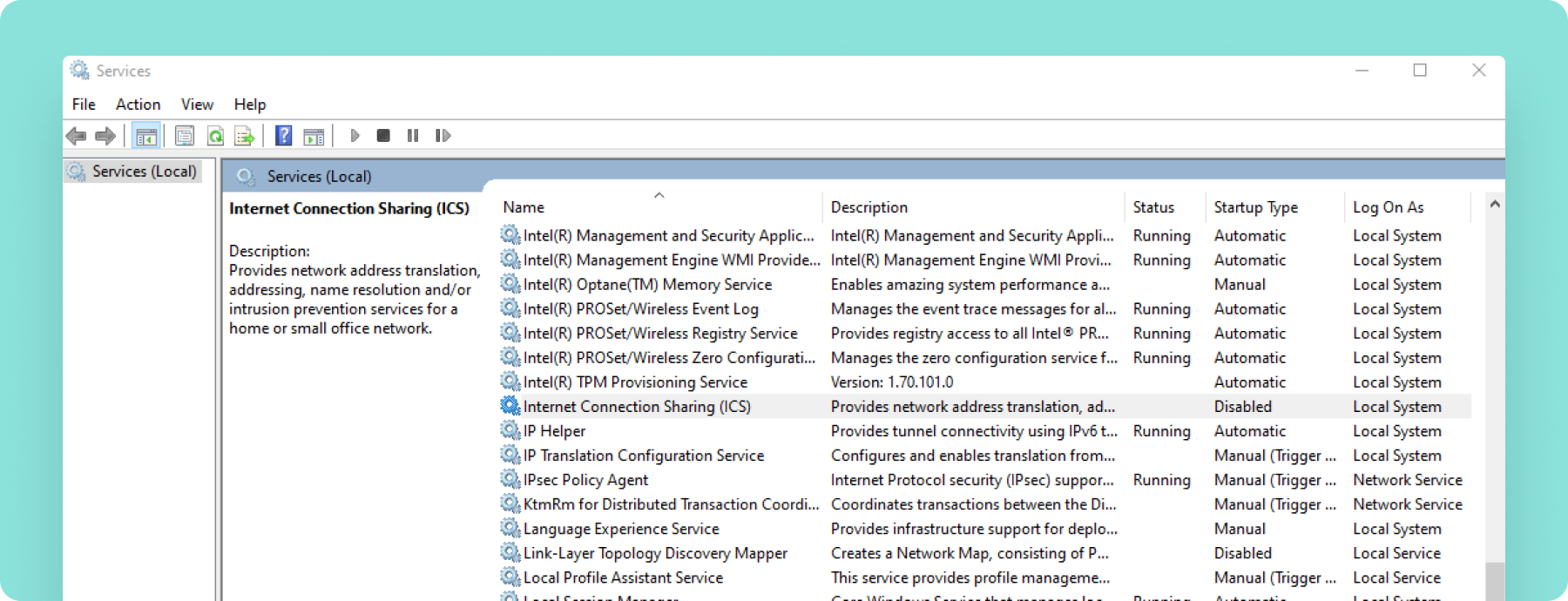Click the Services app icon in title bar
This screenshot has height=601, width=1568.
pos(80,71)
